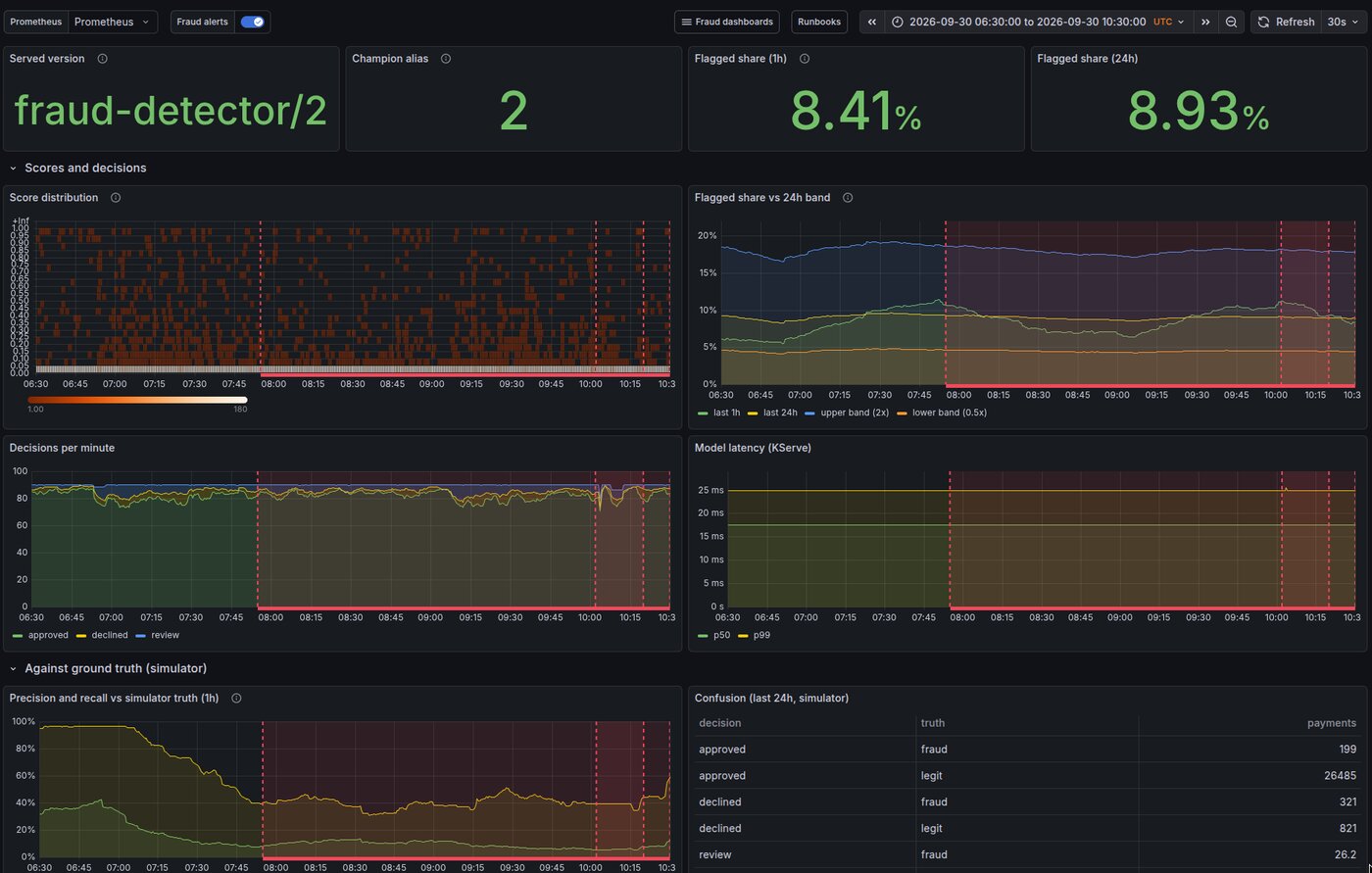
Task: Shift time range forward
Action: pos(1205,22)
